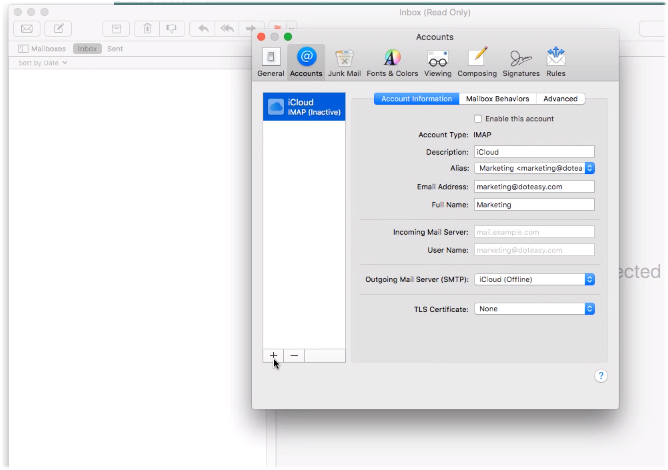
Task: Click the Incoming Mail Server field
Action: tap(534, 232)
